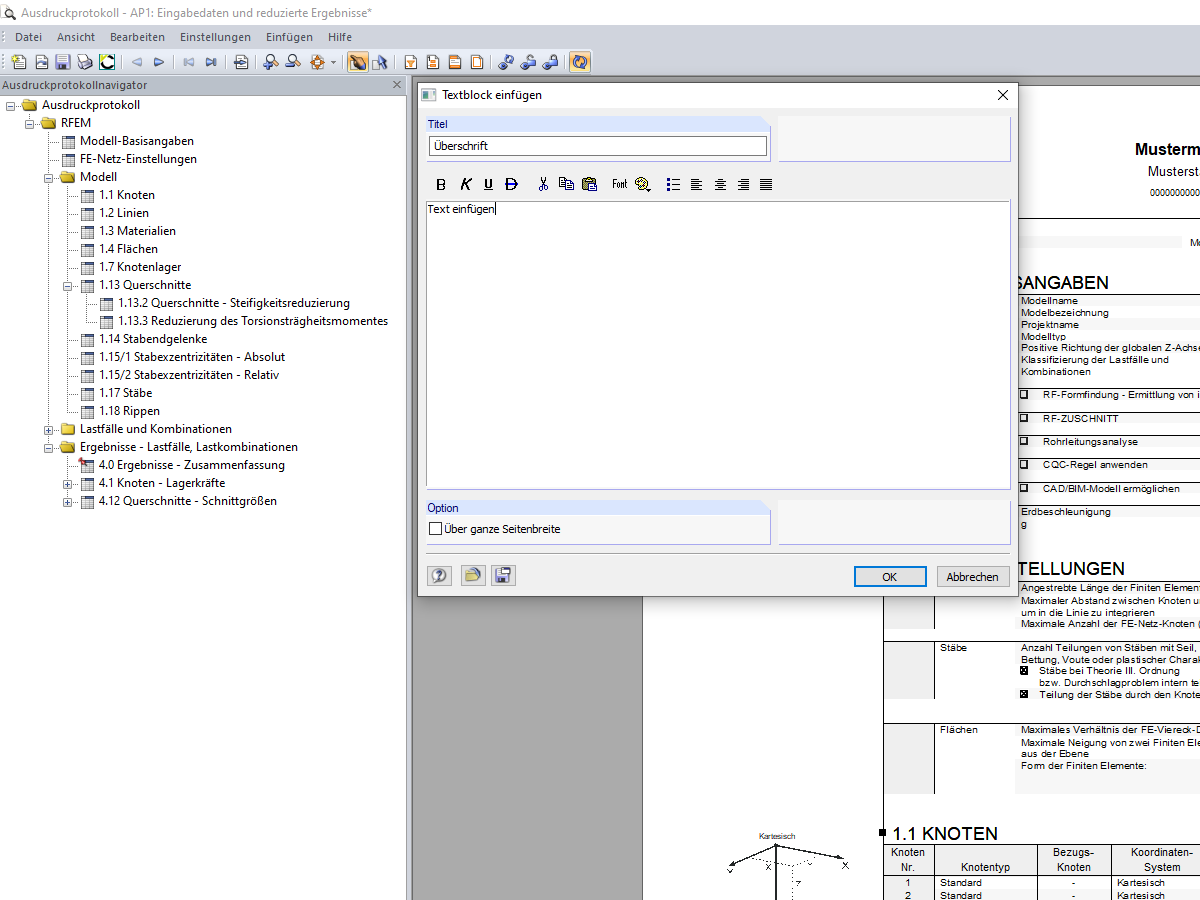Open the Font settings button
Image resolution: width=1200 pixels, height=900 pixels.
point(620,184)
